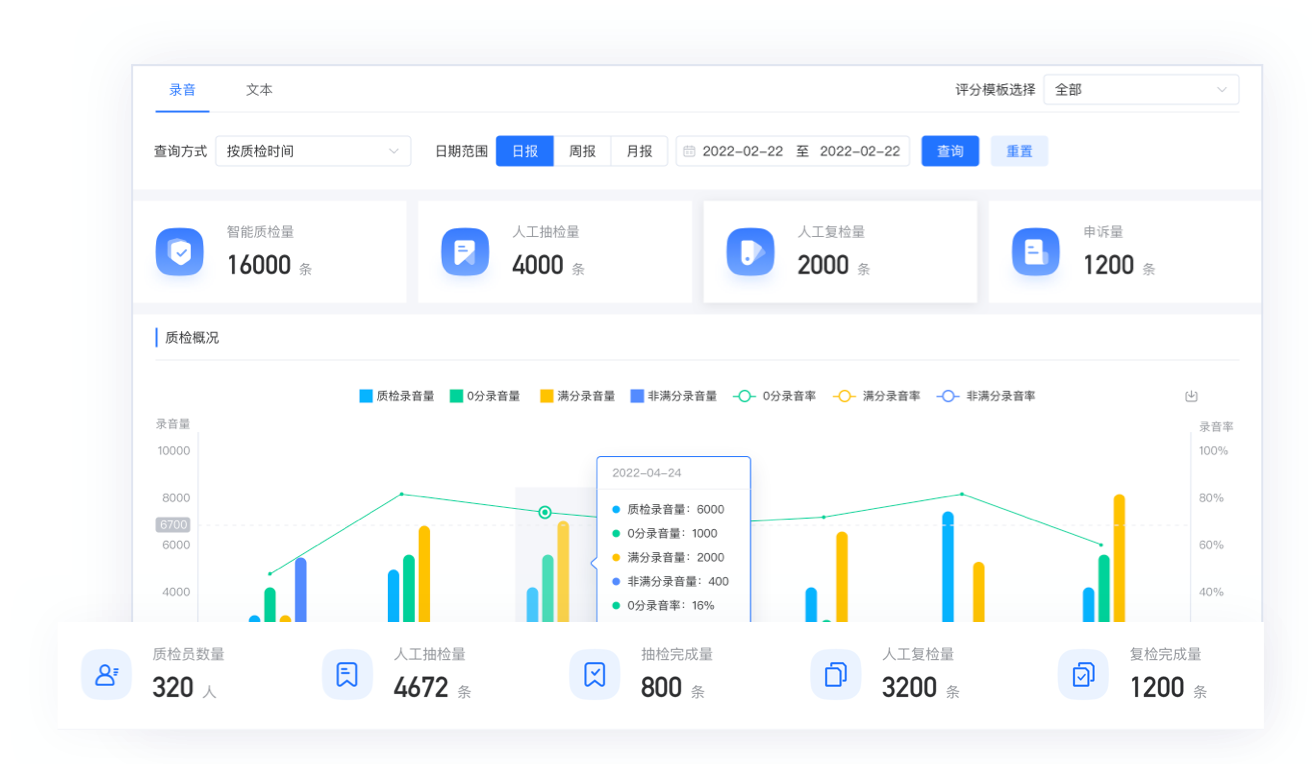Image resolution: width=1312 pixels, height=764 pixels.
Task: Switch to the 文本 tab
Action: coord(259,90)
